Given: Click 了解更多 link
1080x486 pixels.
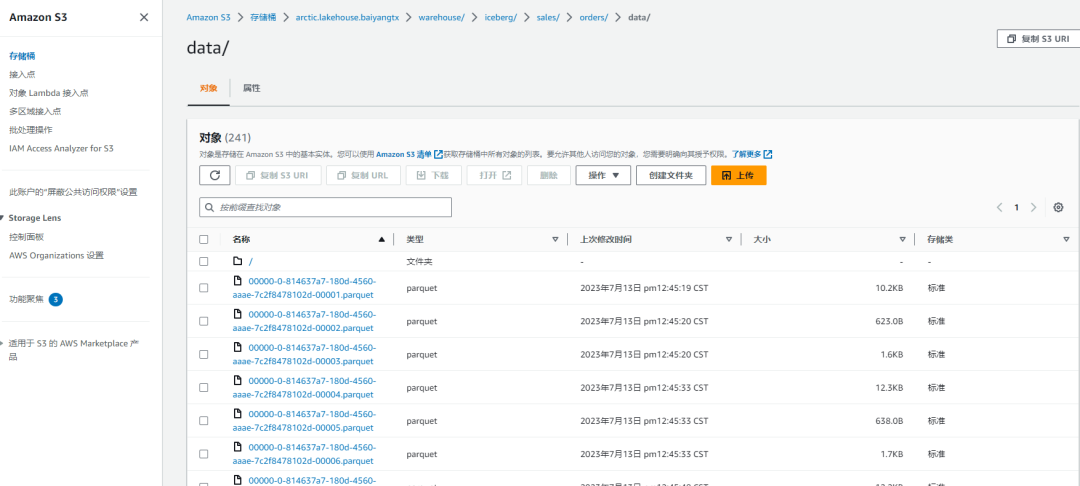Looking at the screenshot, I should click(x=747, y=154).
